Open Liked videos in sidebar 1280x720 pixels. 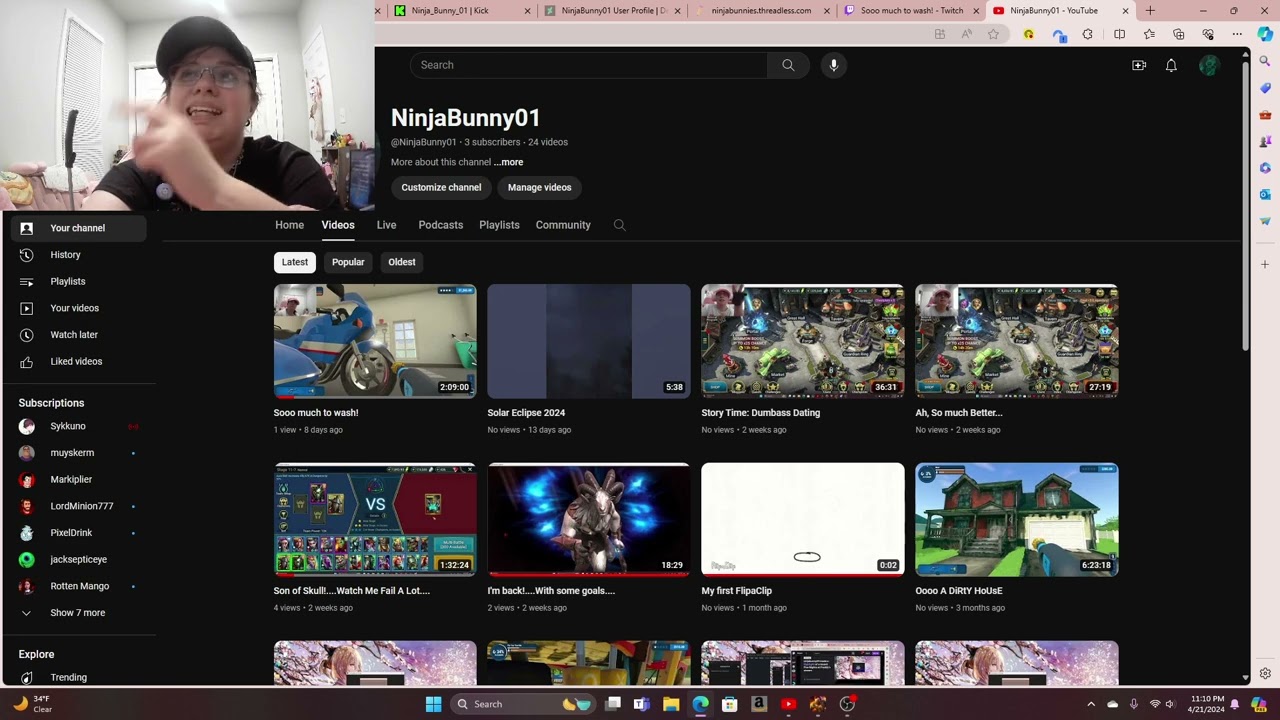78,361
